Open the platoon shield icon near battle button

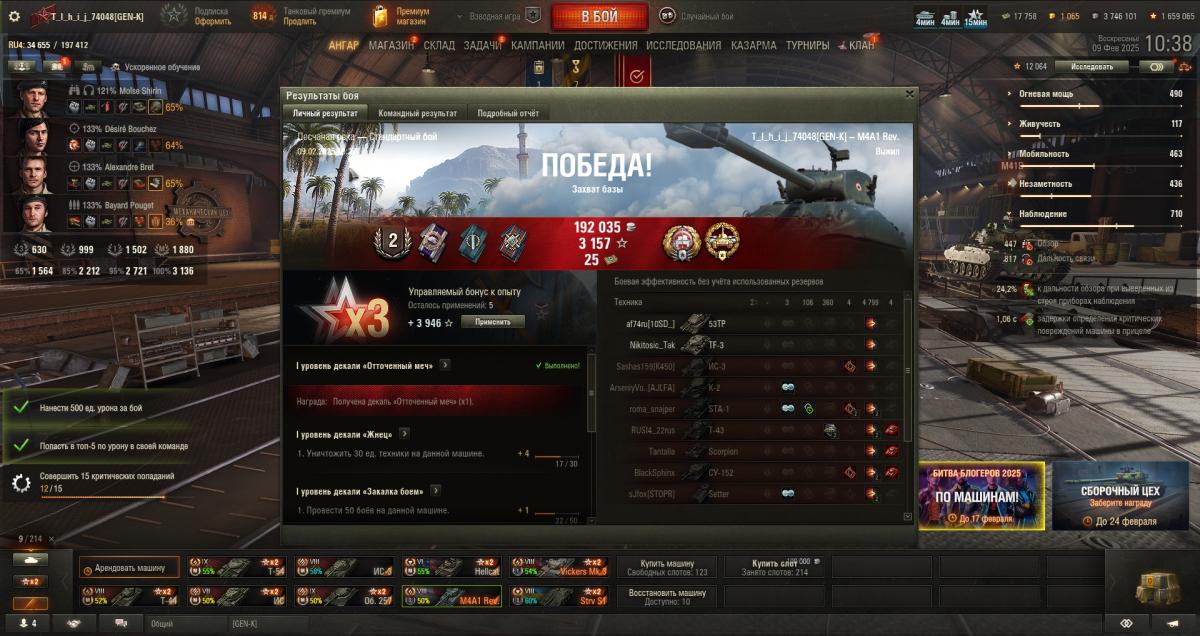533,16
